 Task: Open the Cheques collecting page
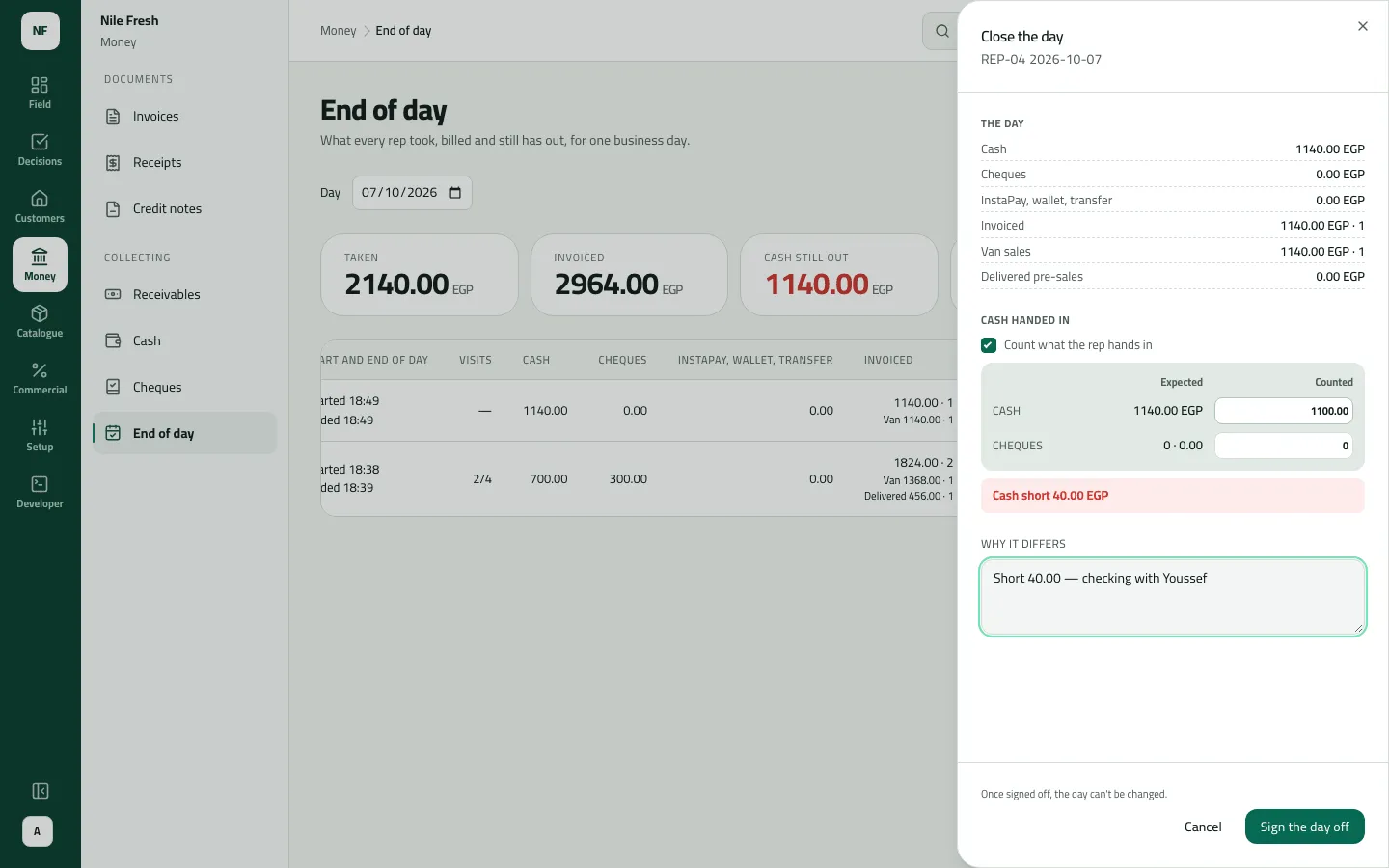(184, 388)
